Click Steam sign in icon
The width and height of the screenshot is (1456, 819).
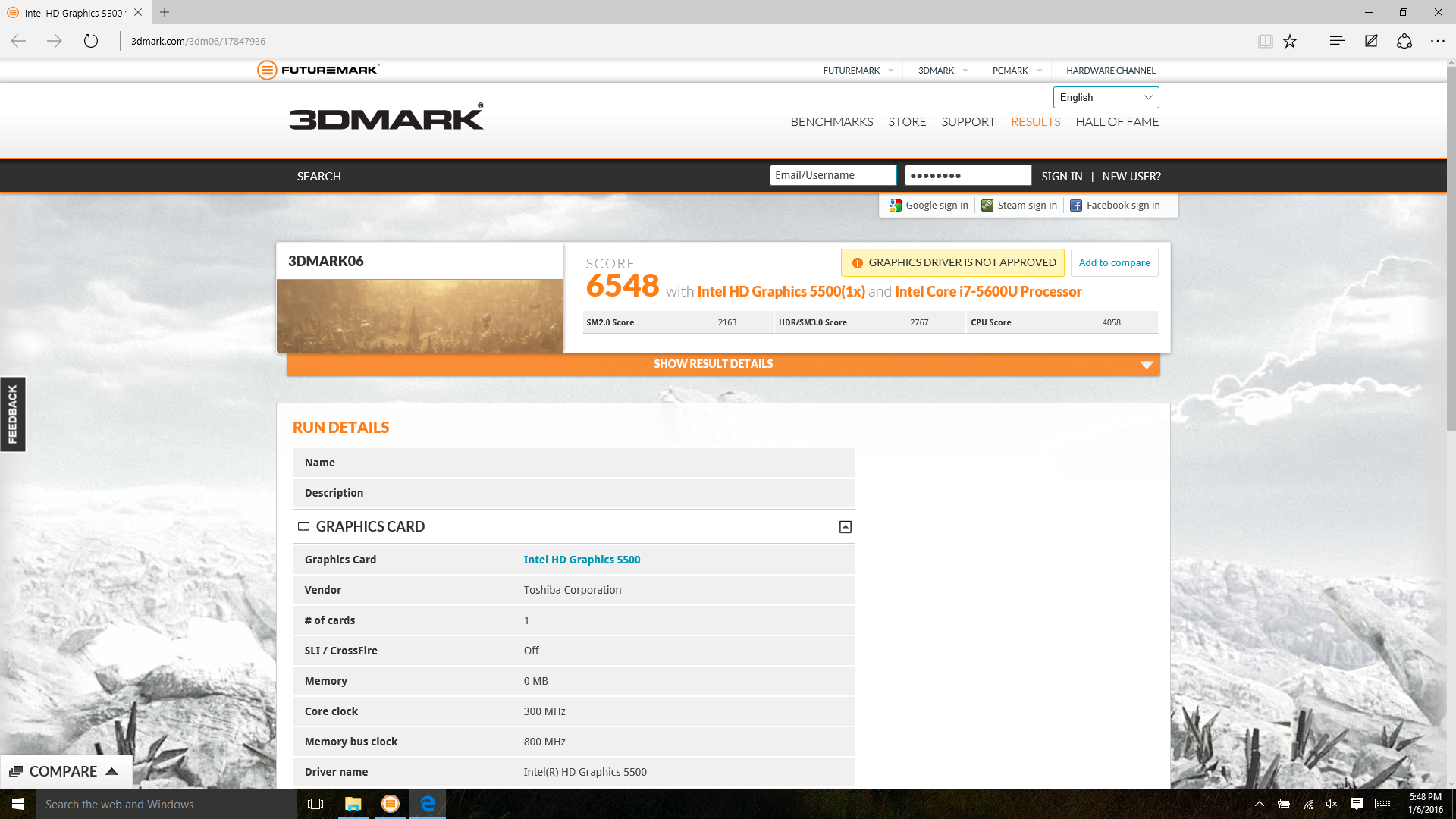987,206
